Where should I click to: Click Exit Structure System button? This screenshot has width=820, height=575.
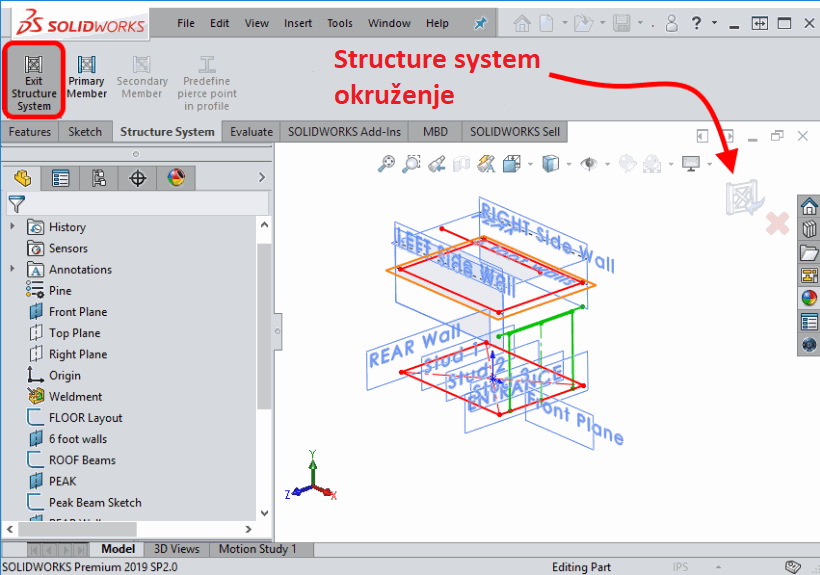[34, 79]
